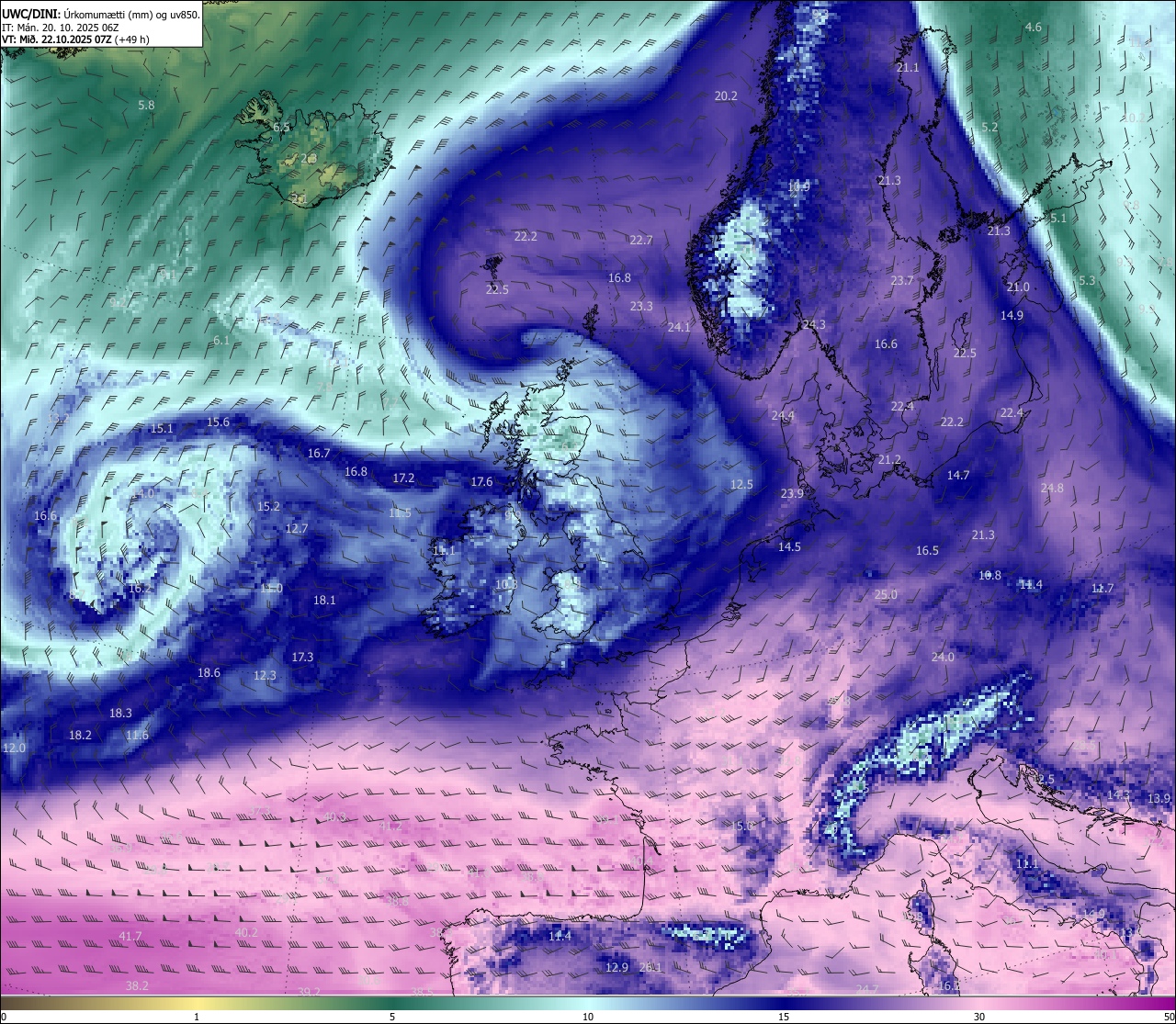Select the 17.2 value label
The image size is (1176, 1024).
click(403, 478)
